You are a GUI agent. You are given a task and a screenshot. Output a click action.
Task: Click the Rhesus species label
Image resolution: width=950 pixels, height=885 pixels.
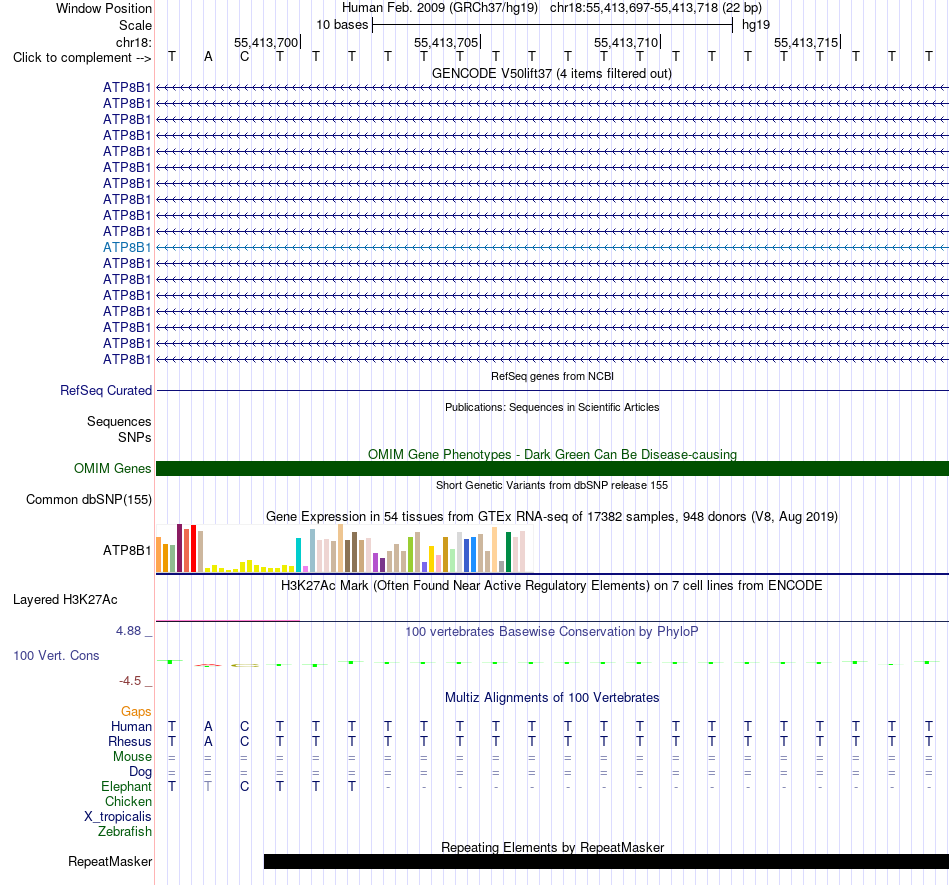click(x=130, y=741)
